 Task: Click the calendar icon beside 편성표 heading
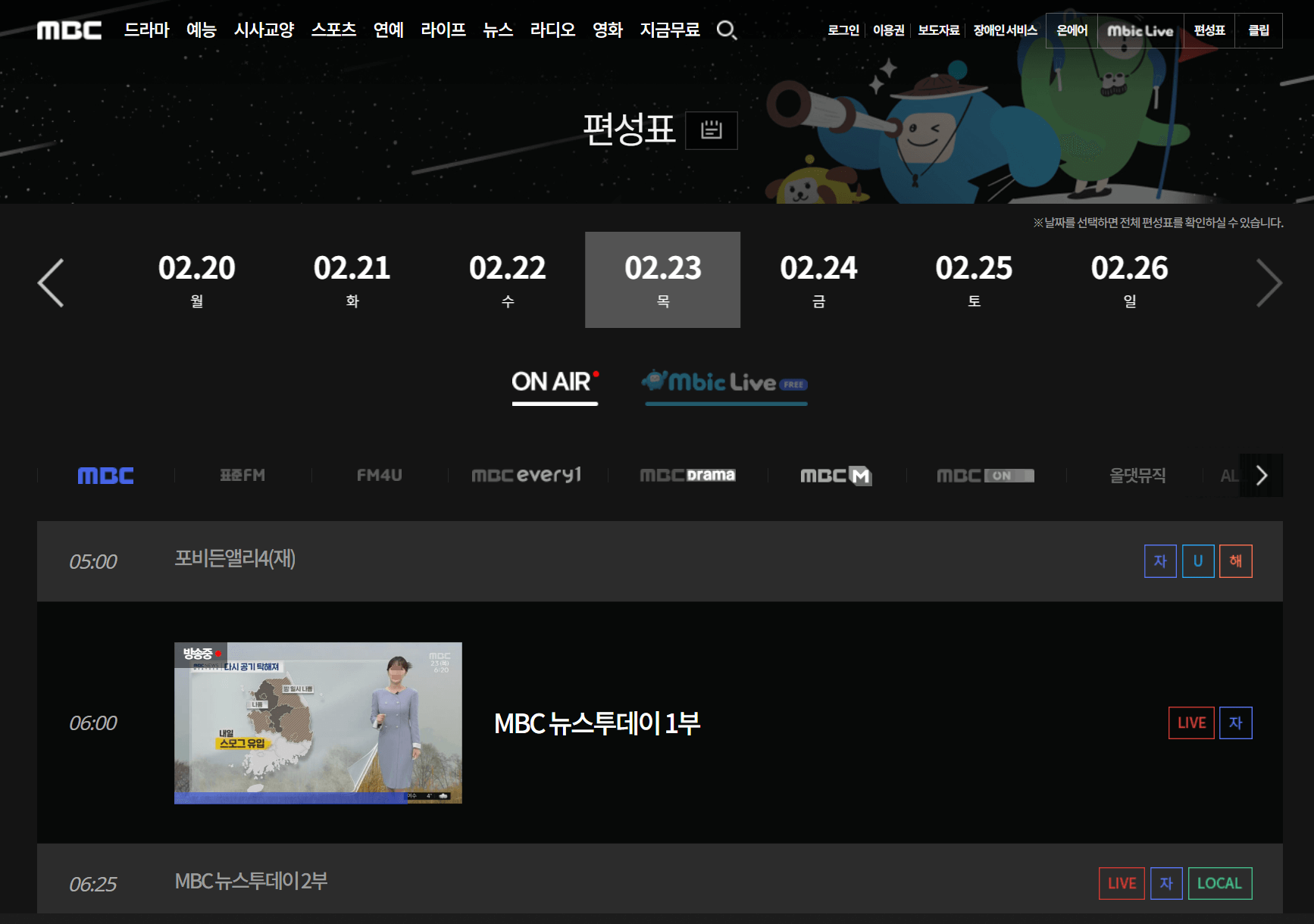pos(711,130)
